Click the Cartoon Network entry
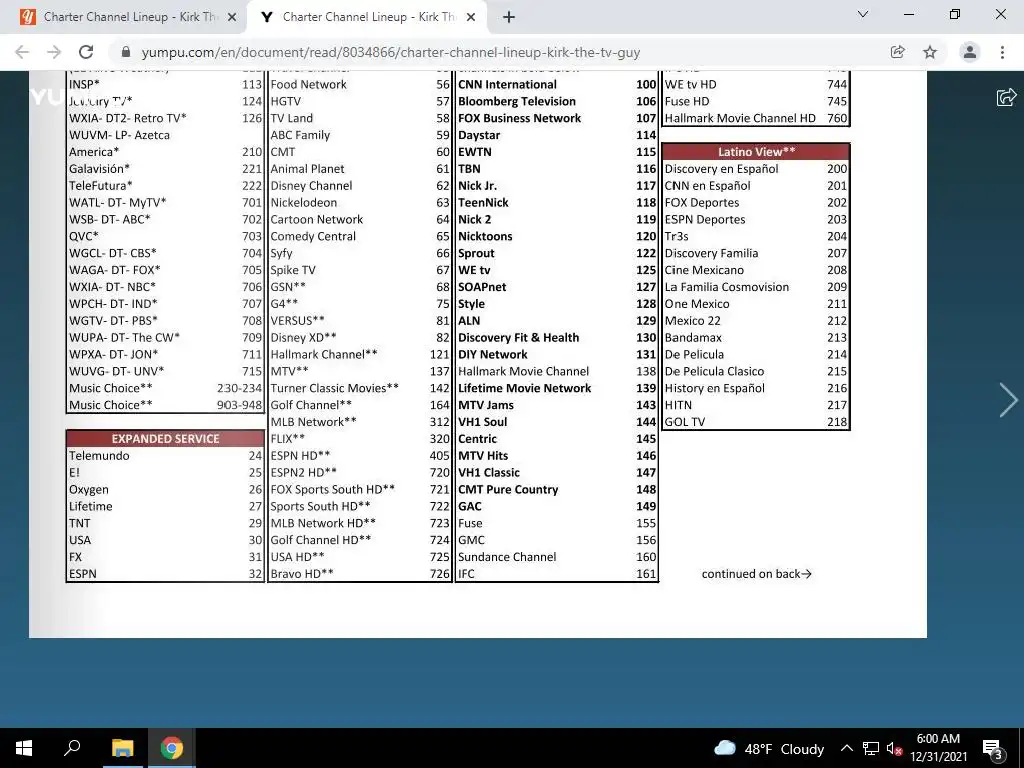The image size is (1024, 768). tap(360, 219)
